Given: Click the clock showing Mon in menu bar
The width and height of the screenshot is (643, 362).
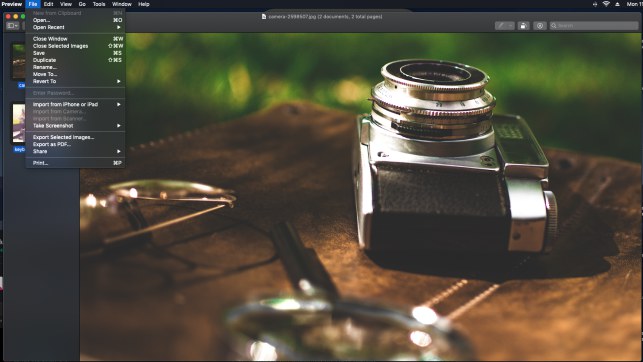Looking at the screenshot, I should (634, 4).
